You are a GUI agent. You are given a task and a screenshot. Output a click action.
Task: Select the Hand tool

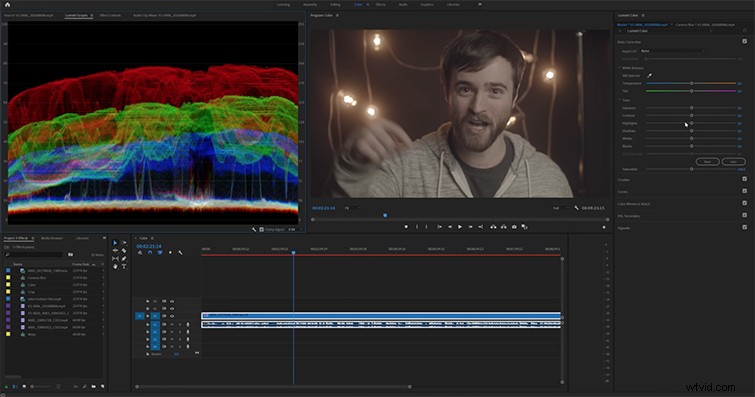(x=115, y=266)
